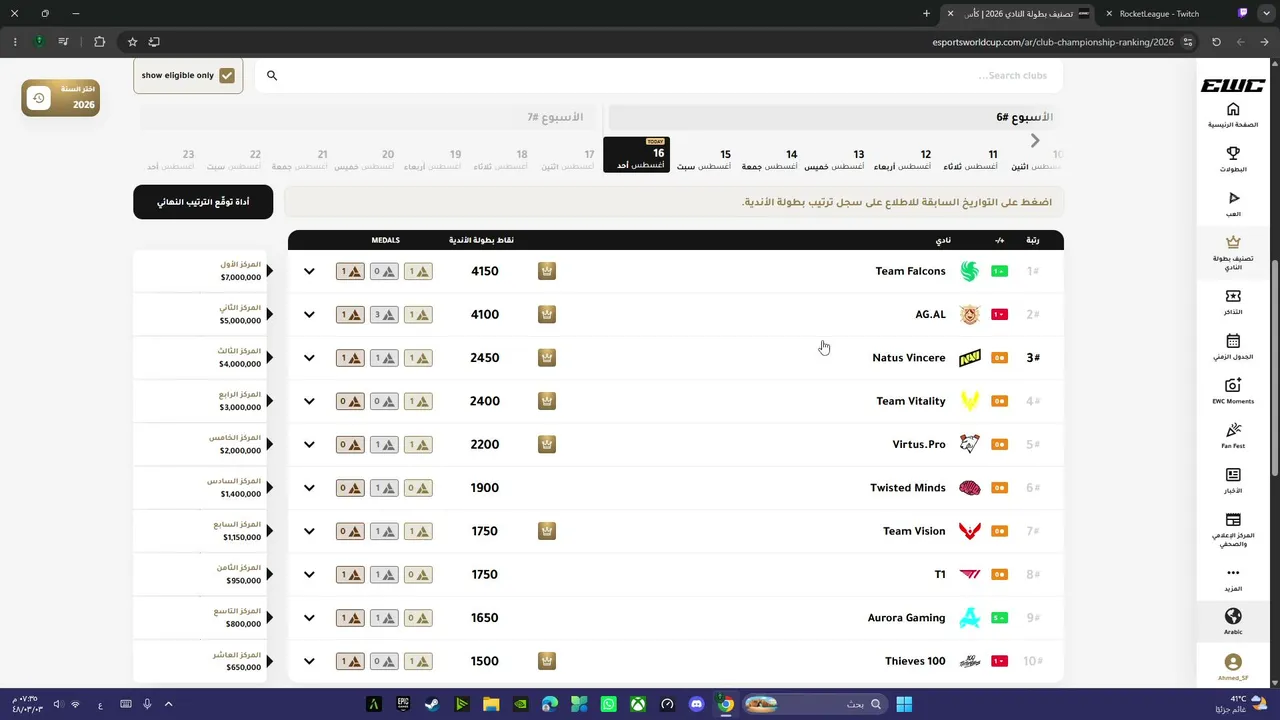Select the 11 August date tab
This screenshot has width=1280, height=720.
pos(970,159)
